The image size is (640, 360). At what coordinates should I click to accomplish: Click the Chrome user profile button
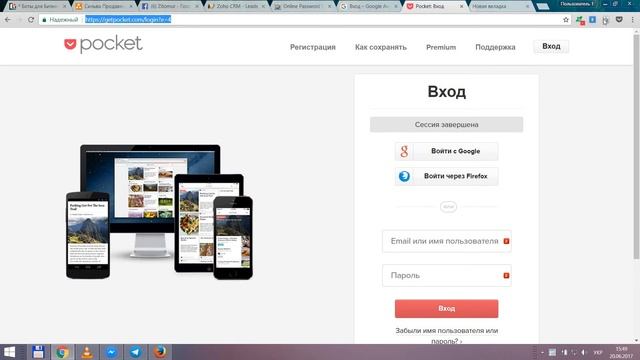[576, 4]
